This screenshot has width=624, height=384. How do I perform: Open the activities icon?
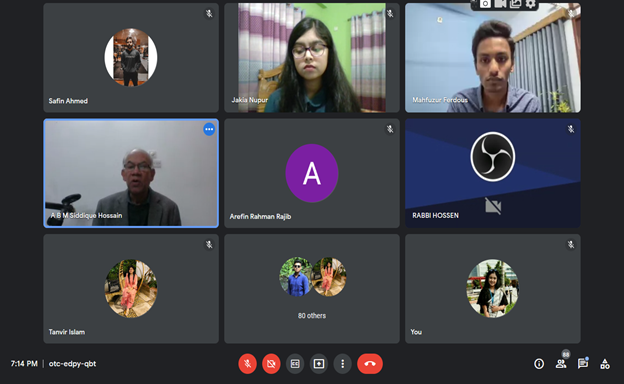click(605, 364)
